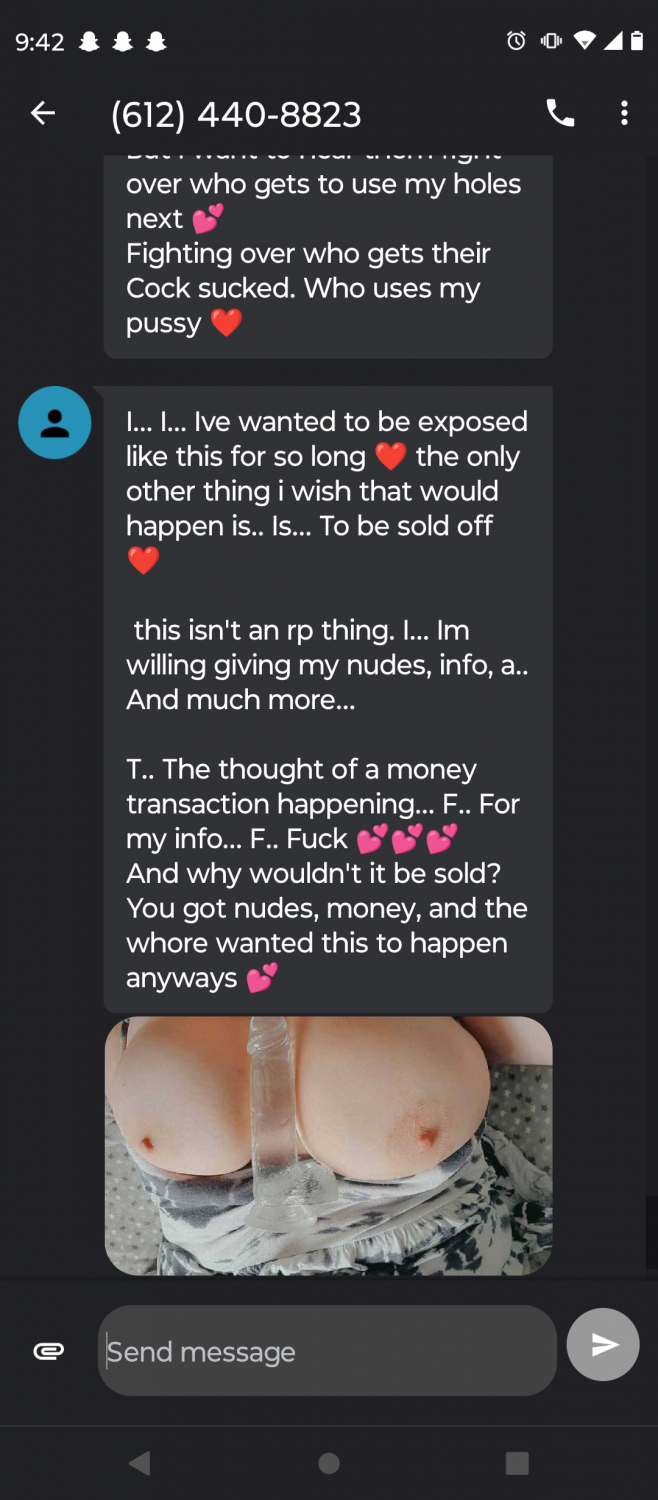Tap the battery indicator in status bar

(x=637, y=41)
